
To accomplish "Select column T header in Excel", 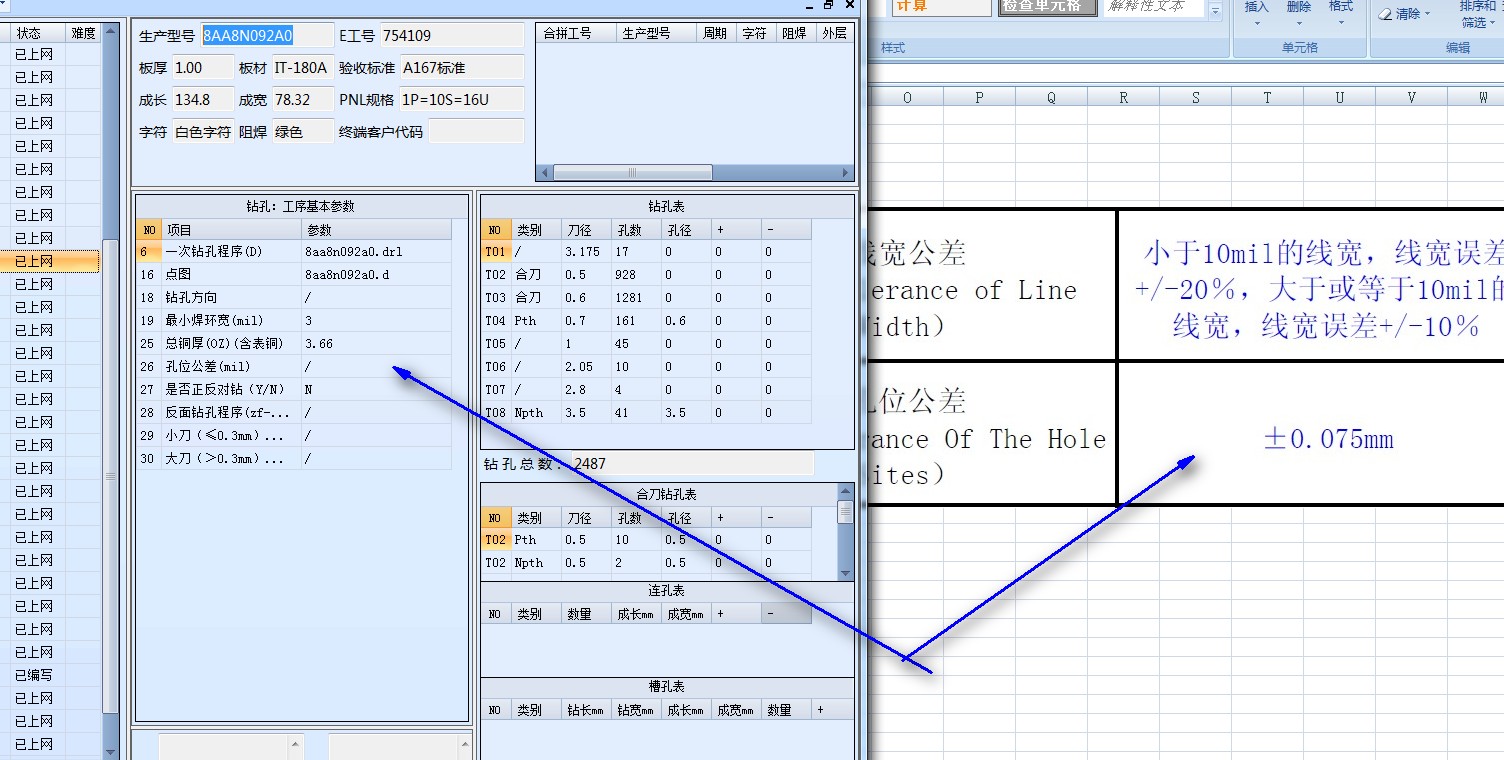I will [1267, 97].
